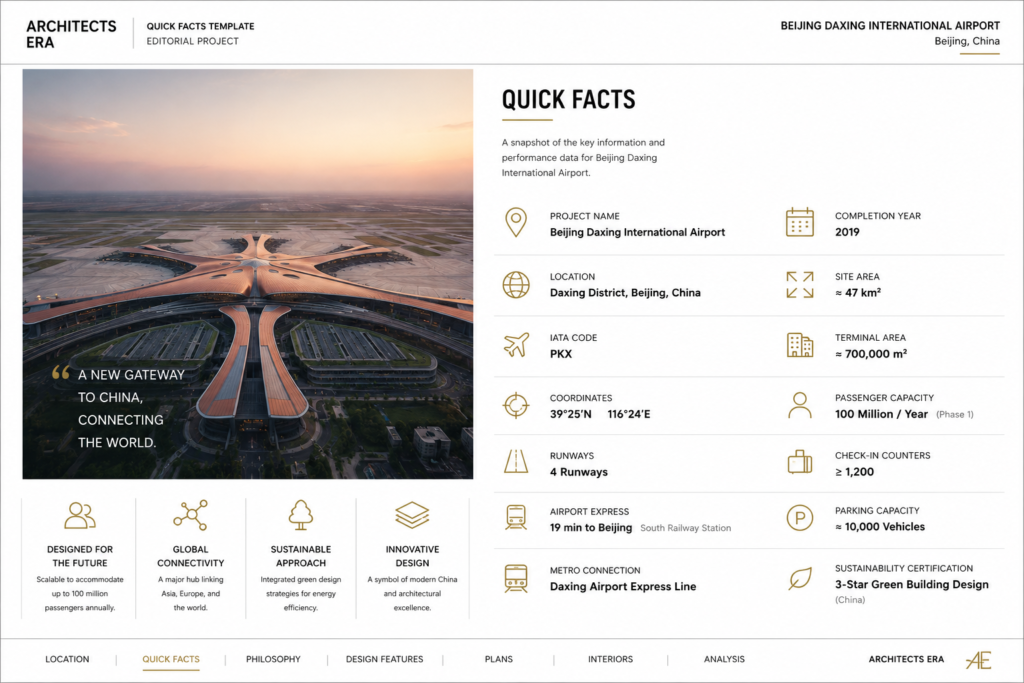Viewport: 1024px width, 683px height.
Task: Switch to the Analysis tab
Action: click(x=724, y=659)
